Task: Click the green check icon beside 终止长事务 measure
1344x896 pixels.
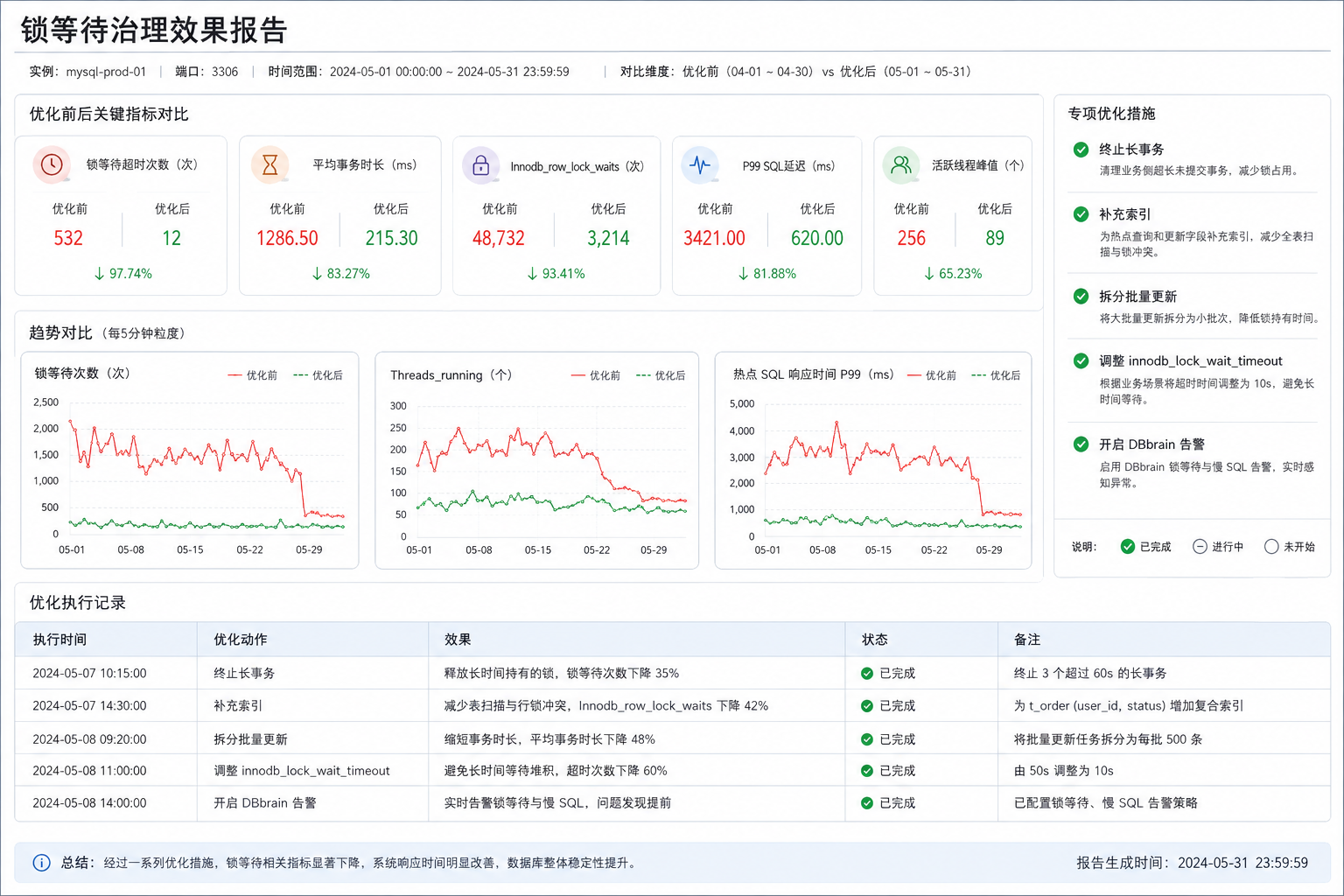Action: pyautogui.click(x=1081, y=150)
